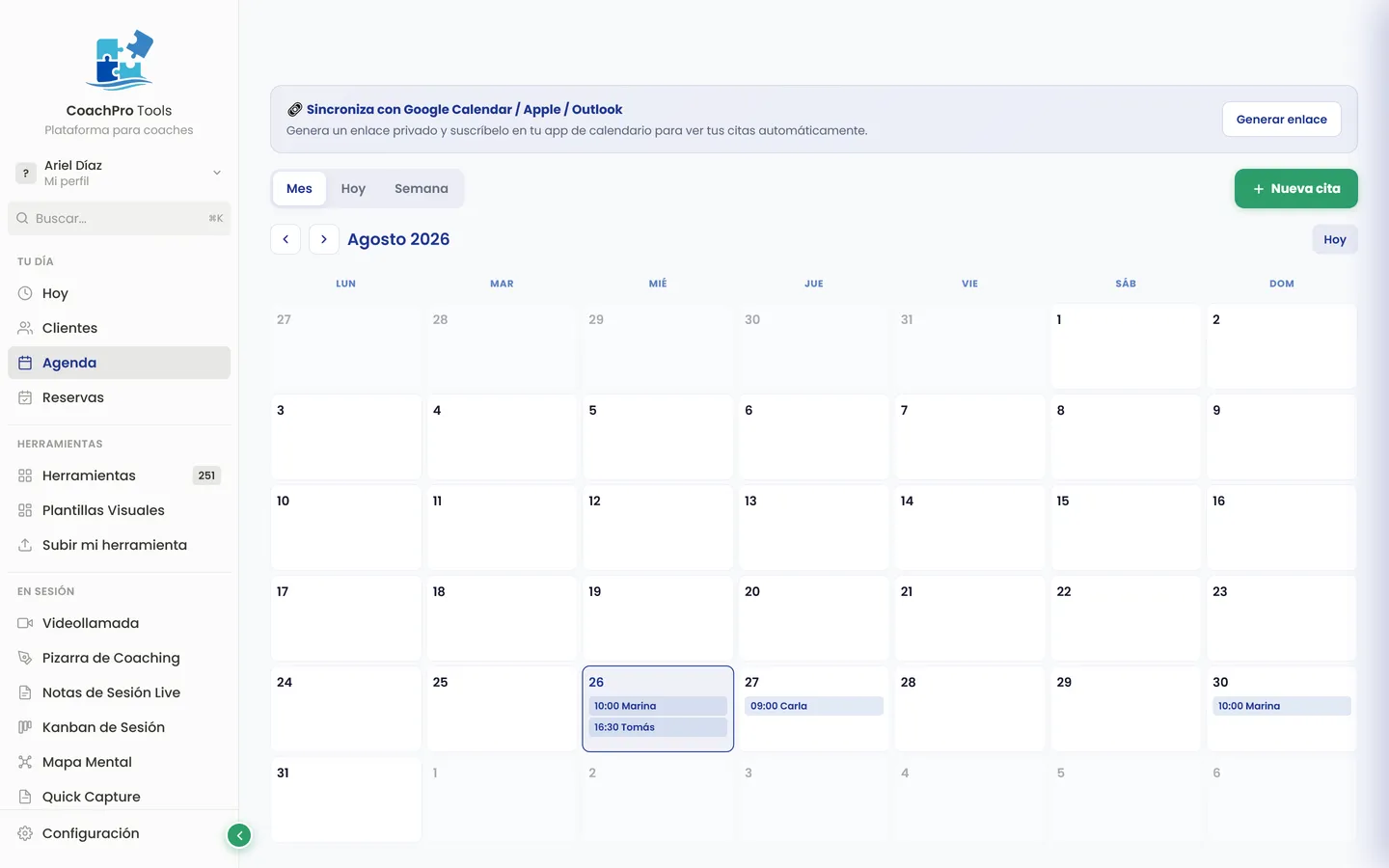Click the Videollamada camera icon

coord(25,623)
